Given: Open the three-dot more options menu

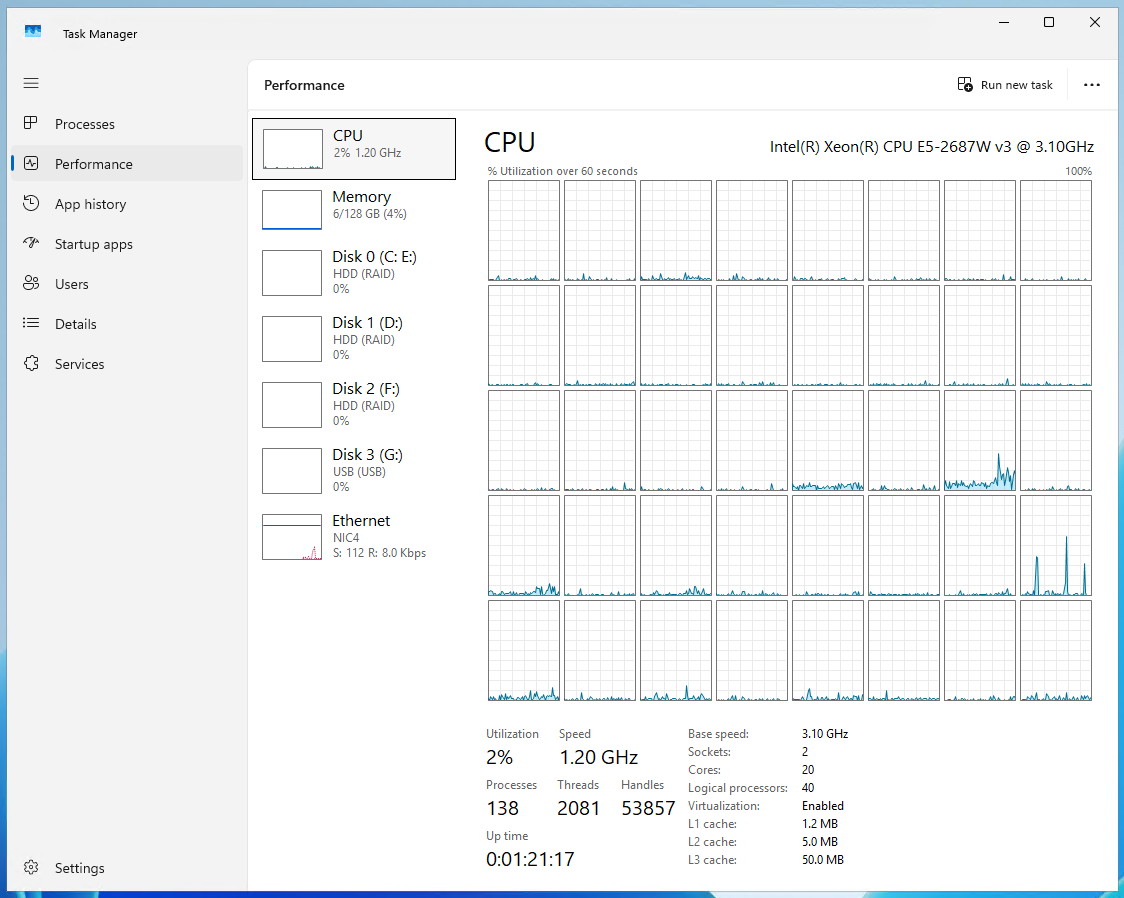Looking at the screenshot, I should coord(1092,85).
